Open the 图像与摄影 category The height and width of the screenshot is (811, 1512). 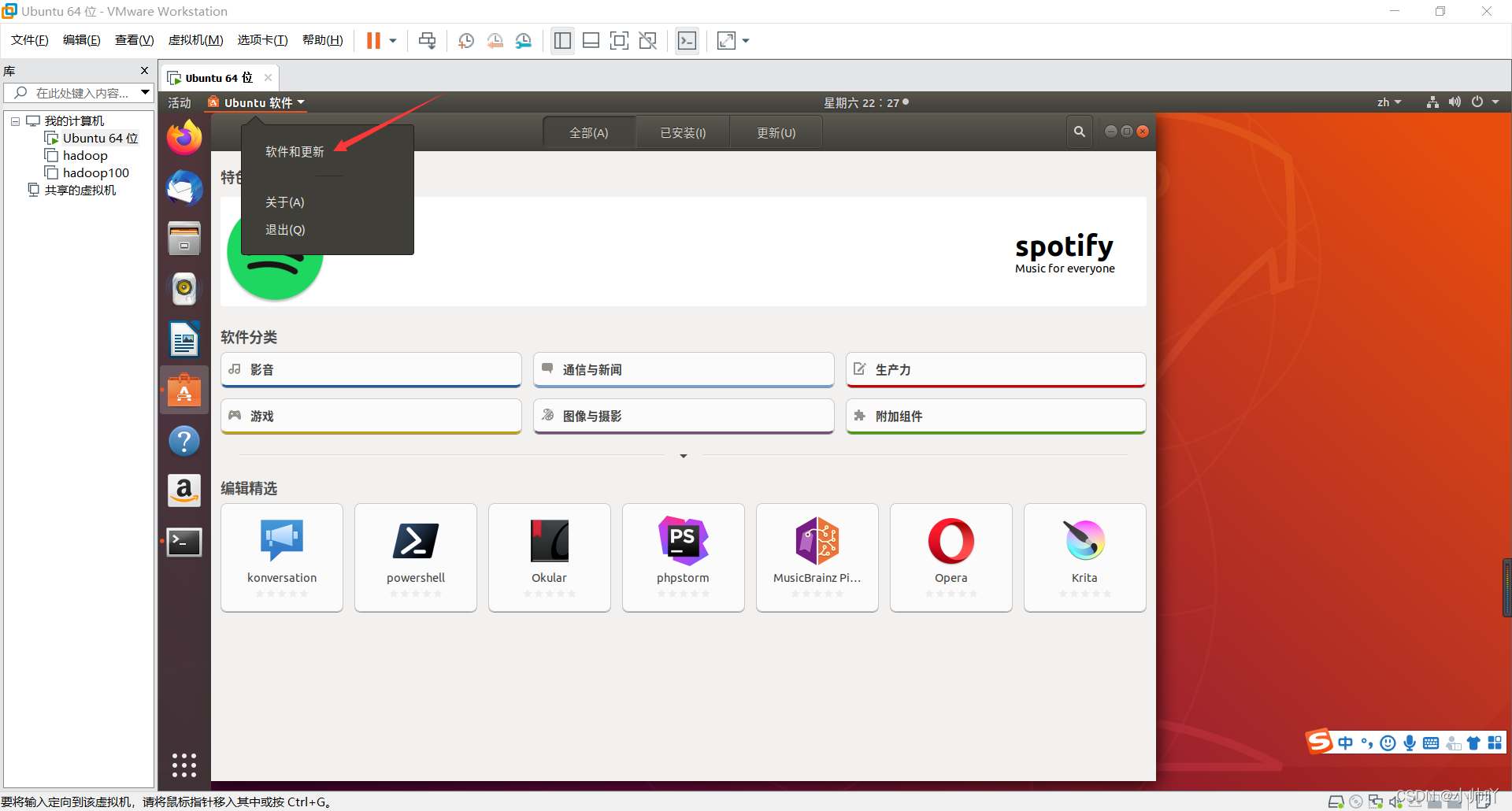click(684, 416)
